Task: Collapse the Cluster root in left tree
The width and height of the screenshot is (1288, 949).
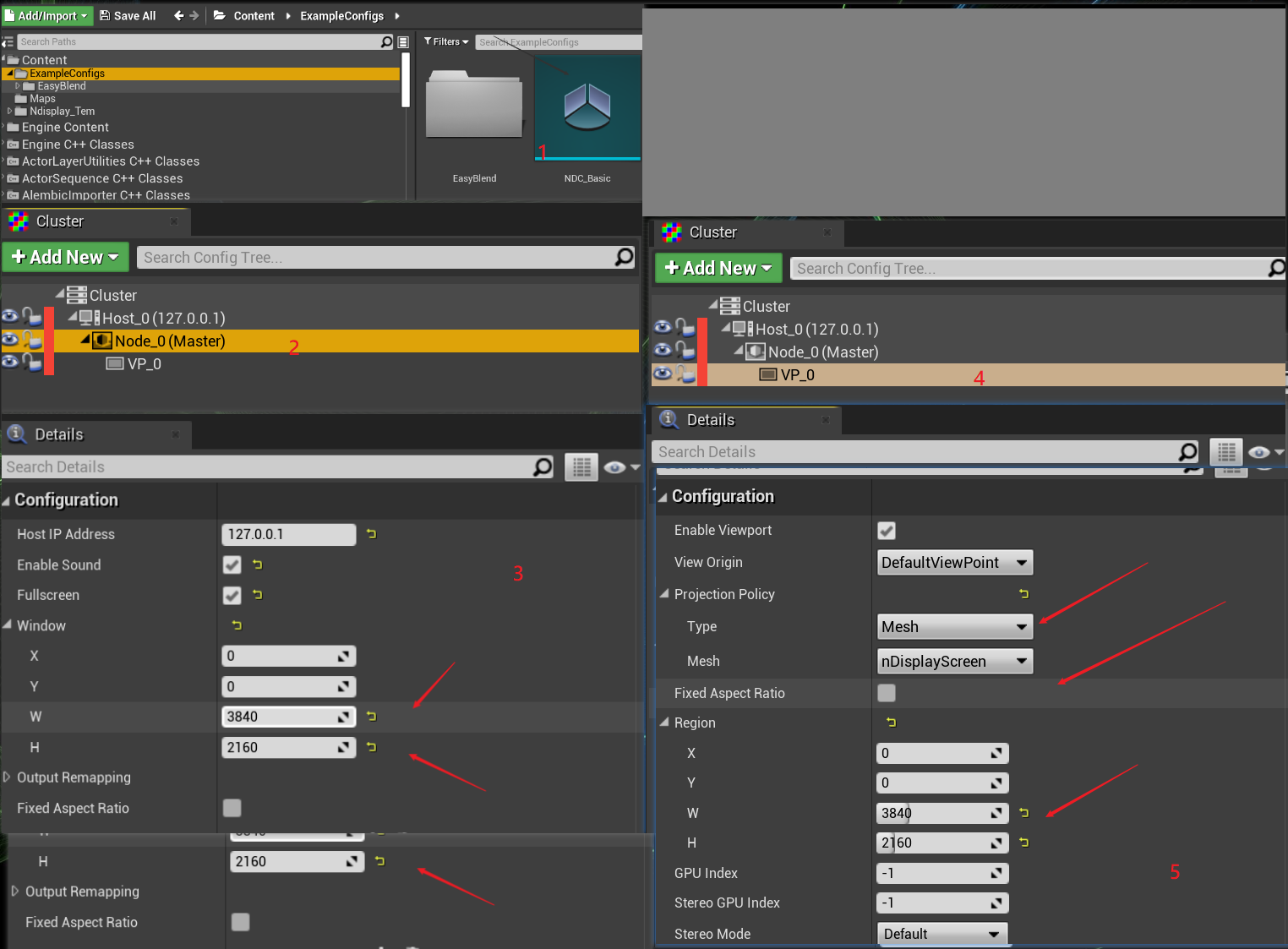Action: coord(60,293)
